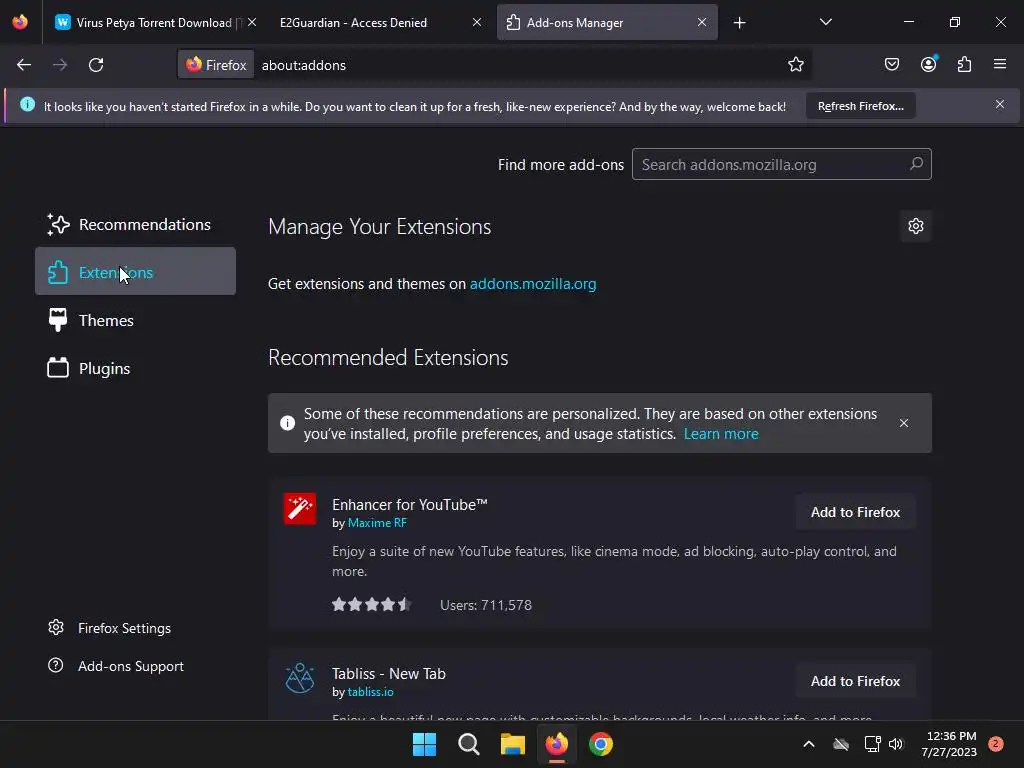Screen dimensions: 1024x768
Task: Select Extensions in the sidebar
Action: 135,272
